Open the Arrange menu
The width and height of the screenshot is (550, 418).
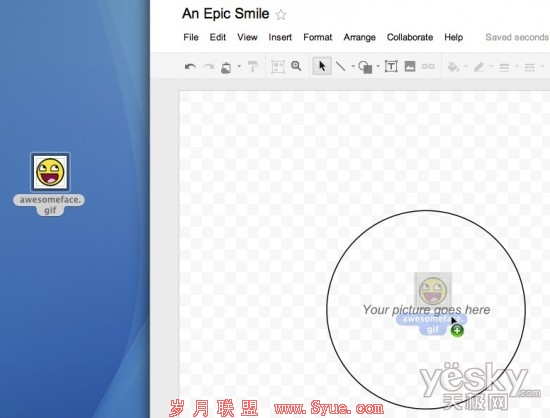click(x=360, y=37)
